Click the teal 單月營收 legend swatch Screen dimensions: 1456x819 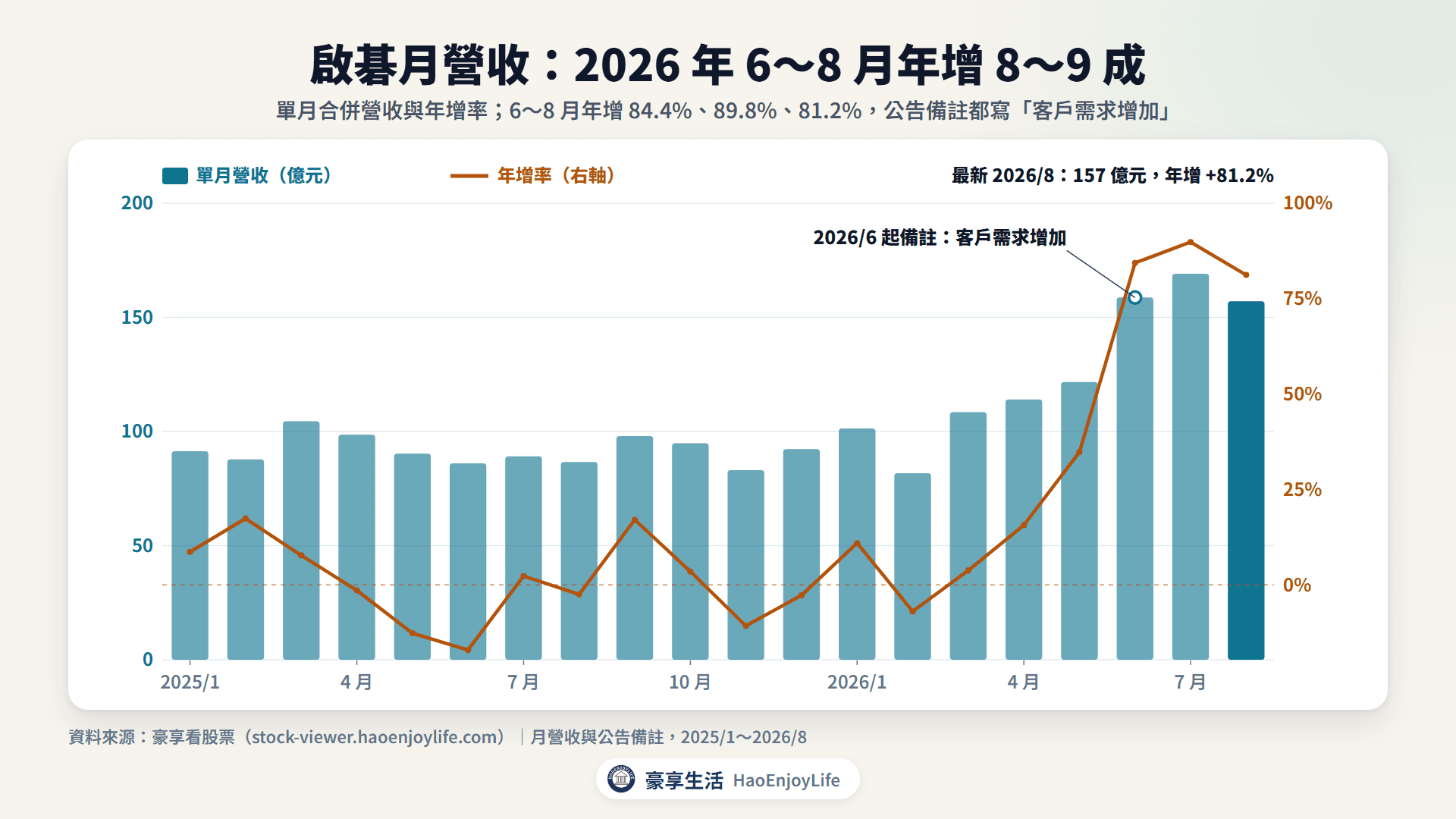point(175,176)
